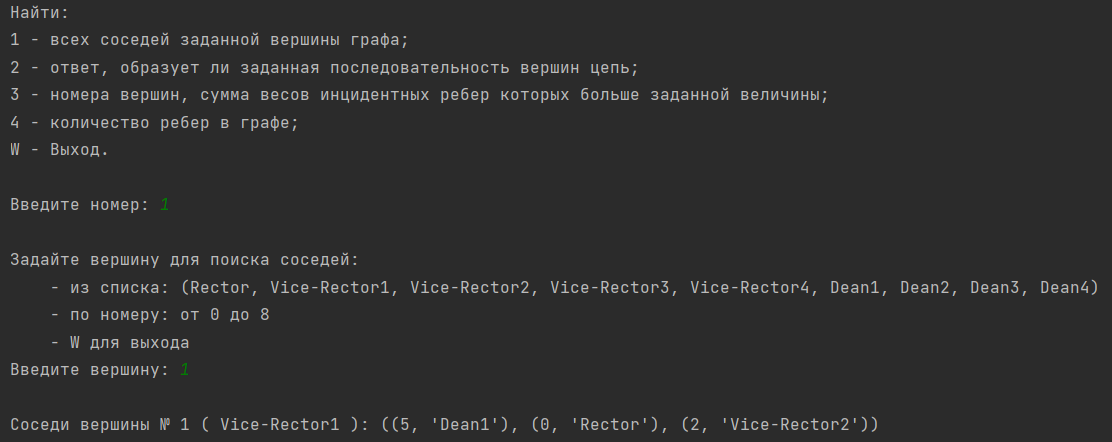Click menu option 3 about incident edge weights
Image resolution: width=1112 pixels, height=442 pixels.
pyautogui.click(x=419, y=95)
